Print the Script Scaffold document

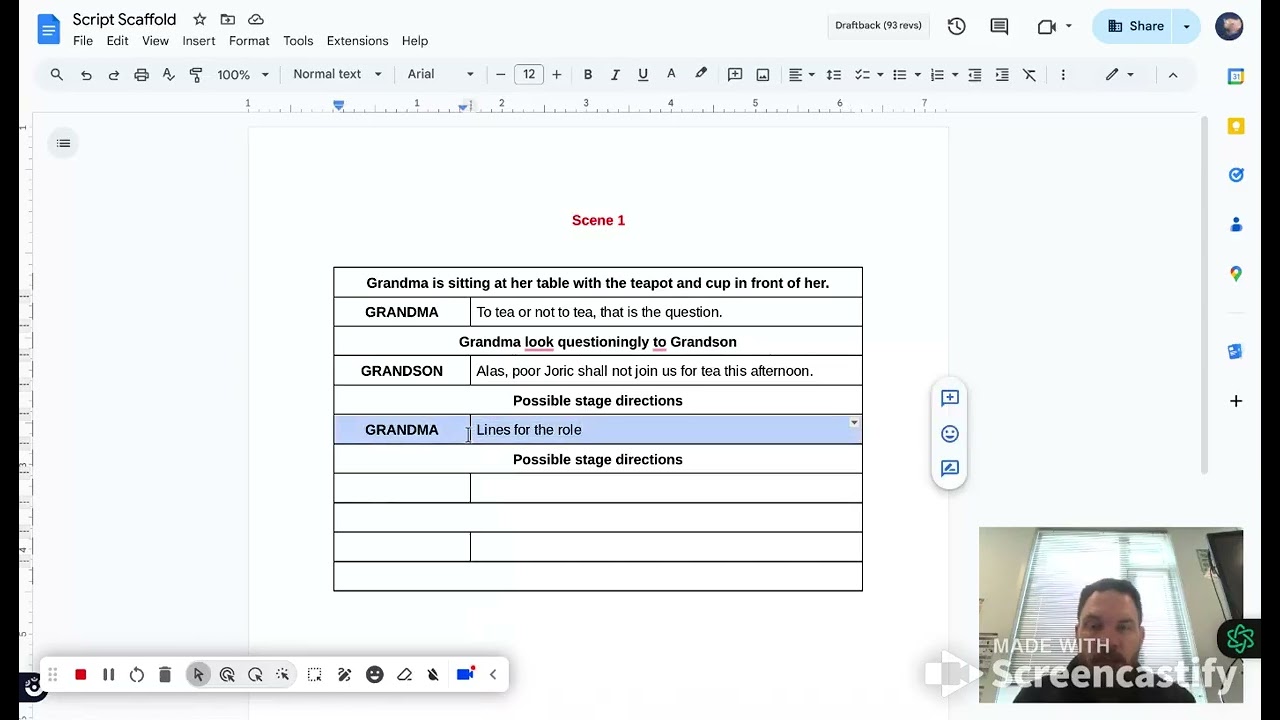coord(141,75)
